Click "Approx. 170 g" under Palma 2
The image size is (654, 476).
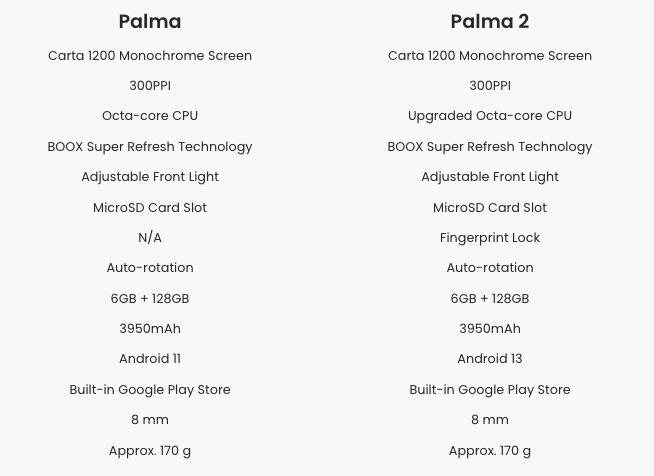pos(490,451)
